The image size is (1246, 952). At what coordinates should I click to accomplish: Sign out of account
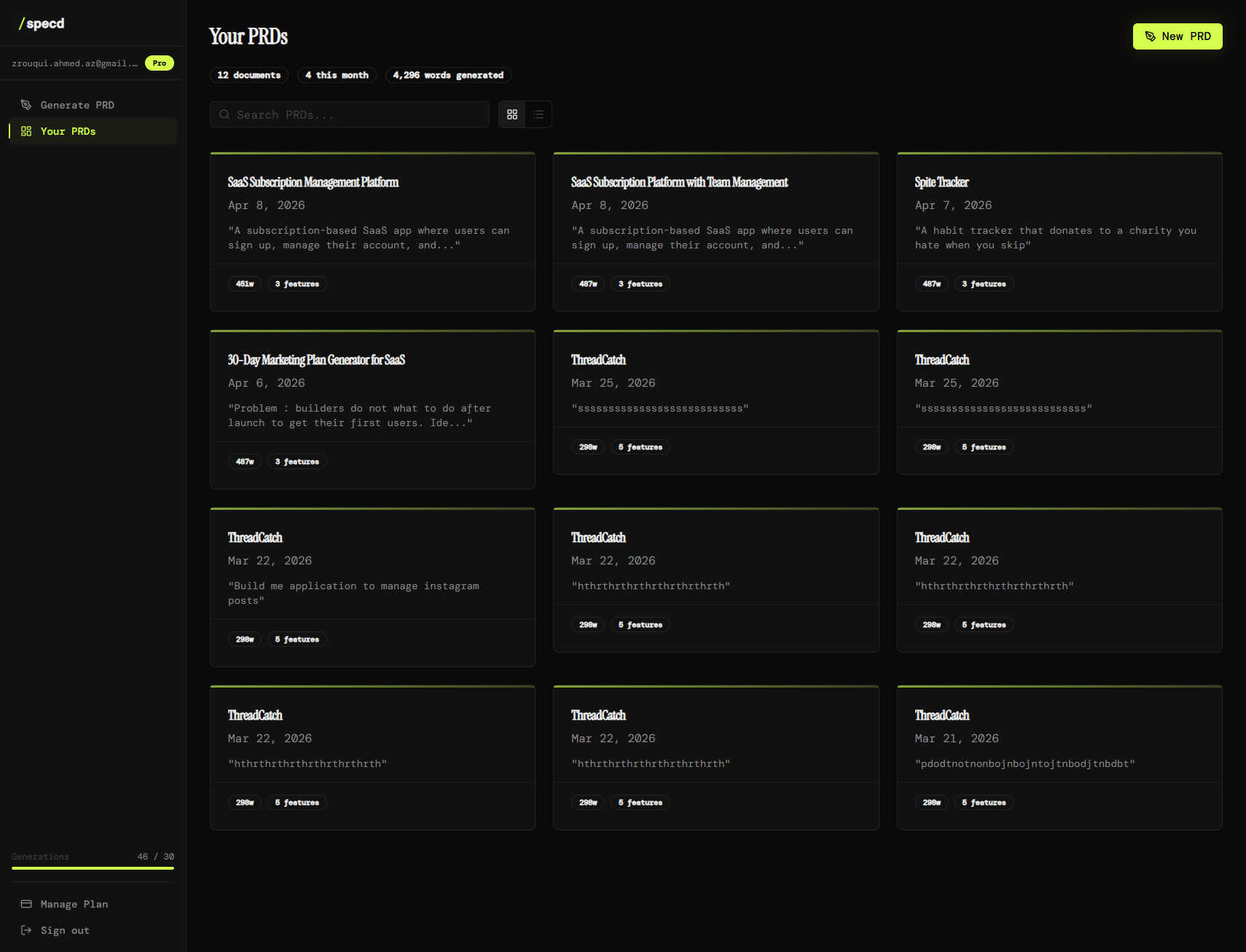[x=93, y=930]
